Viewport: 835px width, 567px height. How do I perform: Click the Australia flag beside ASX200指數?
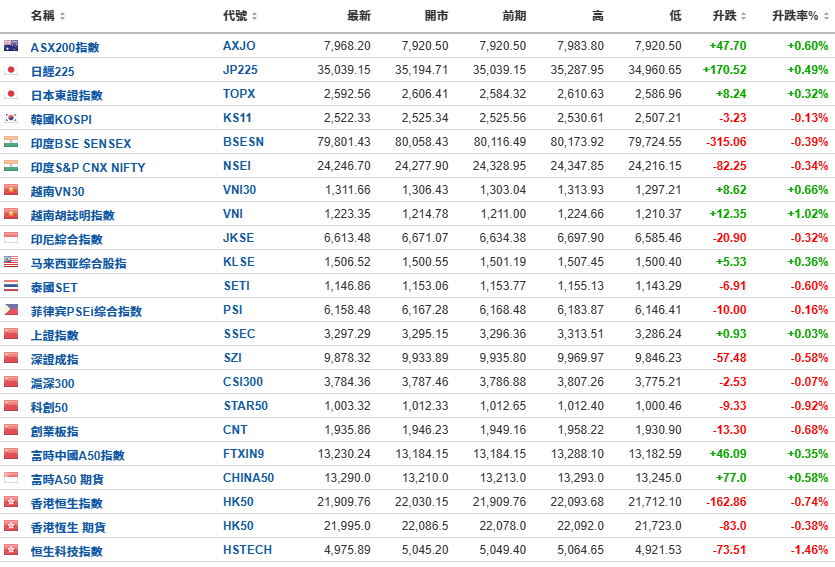[x=11, y=46]
